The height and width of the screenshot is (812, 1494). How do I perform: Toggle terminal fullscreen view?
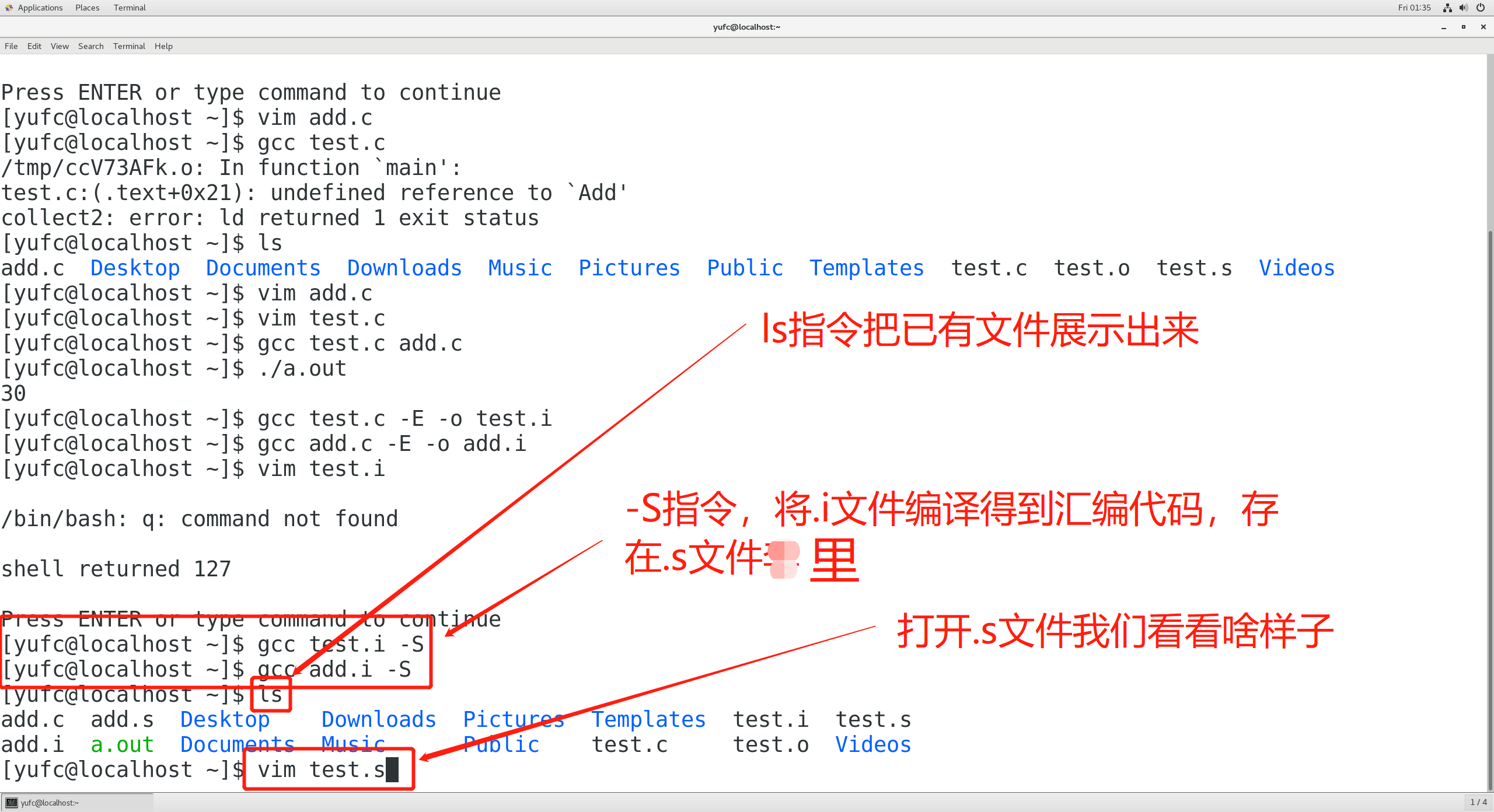tap(1463, 27)
